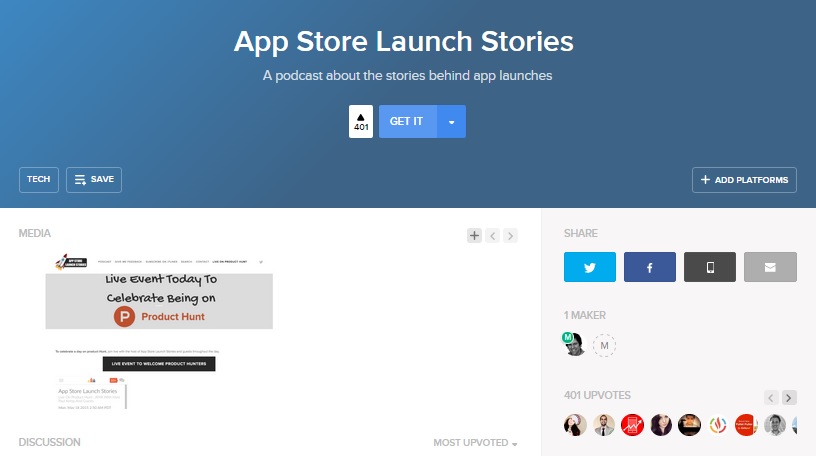Go to next media with right chevron
The image size is (816, 458).
(x=511, y=235)
